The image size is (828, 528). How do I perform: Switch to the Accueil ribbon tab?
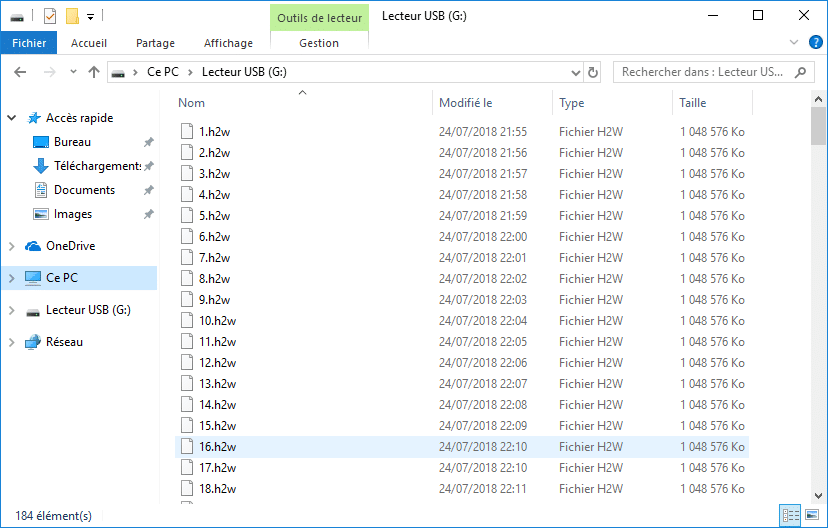[x=89, y=43]
